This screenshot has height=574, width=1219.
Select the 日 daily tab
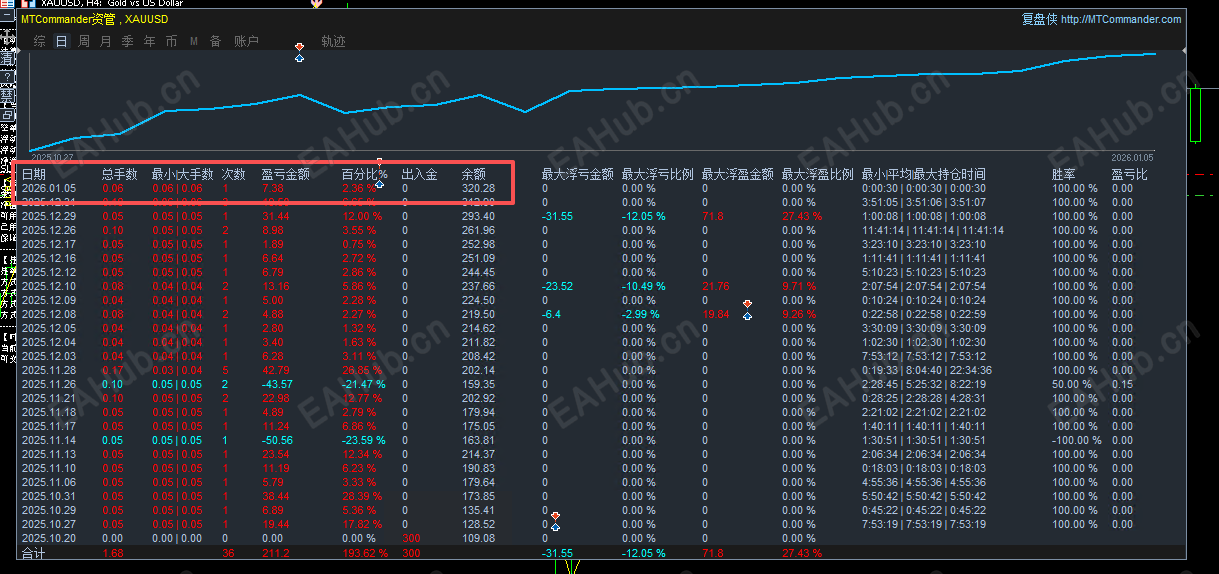(62, 41)
